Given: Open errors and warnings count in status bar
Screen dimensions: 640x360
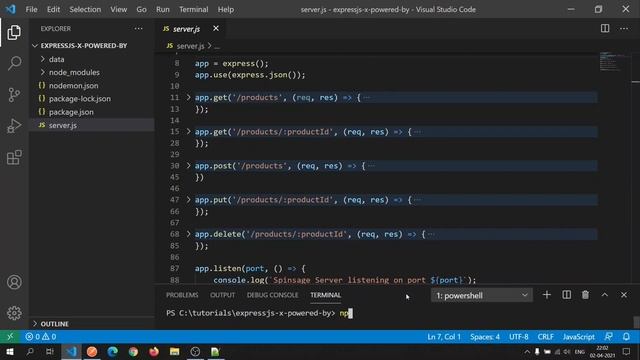Looking at the screenshot, I should pos(40,337).
